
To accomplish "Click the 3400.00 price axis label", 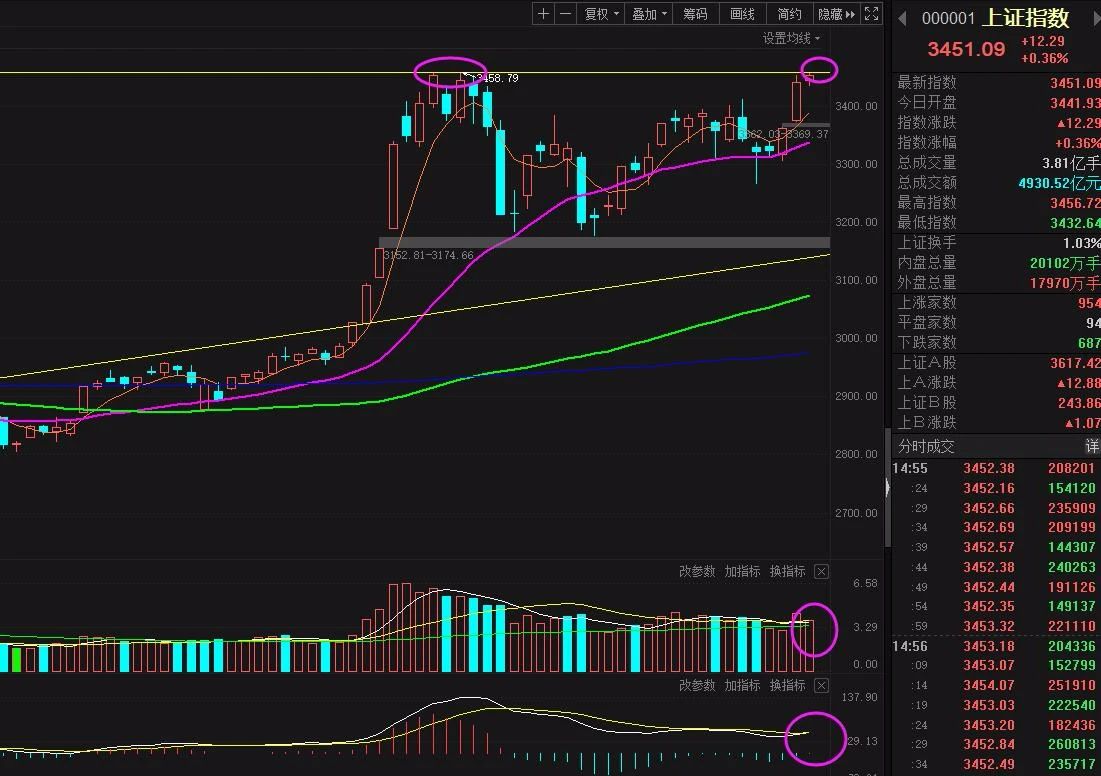I will tap(856, 106).
